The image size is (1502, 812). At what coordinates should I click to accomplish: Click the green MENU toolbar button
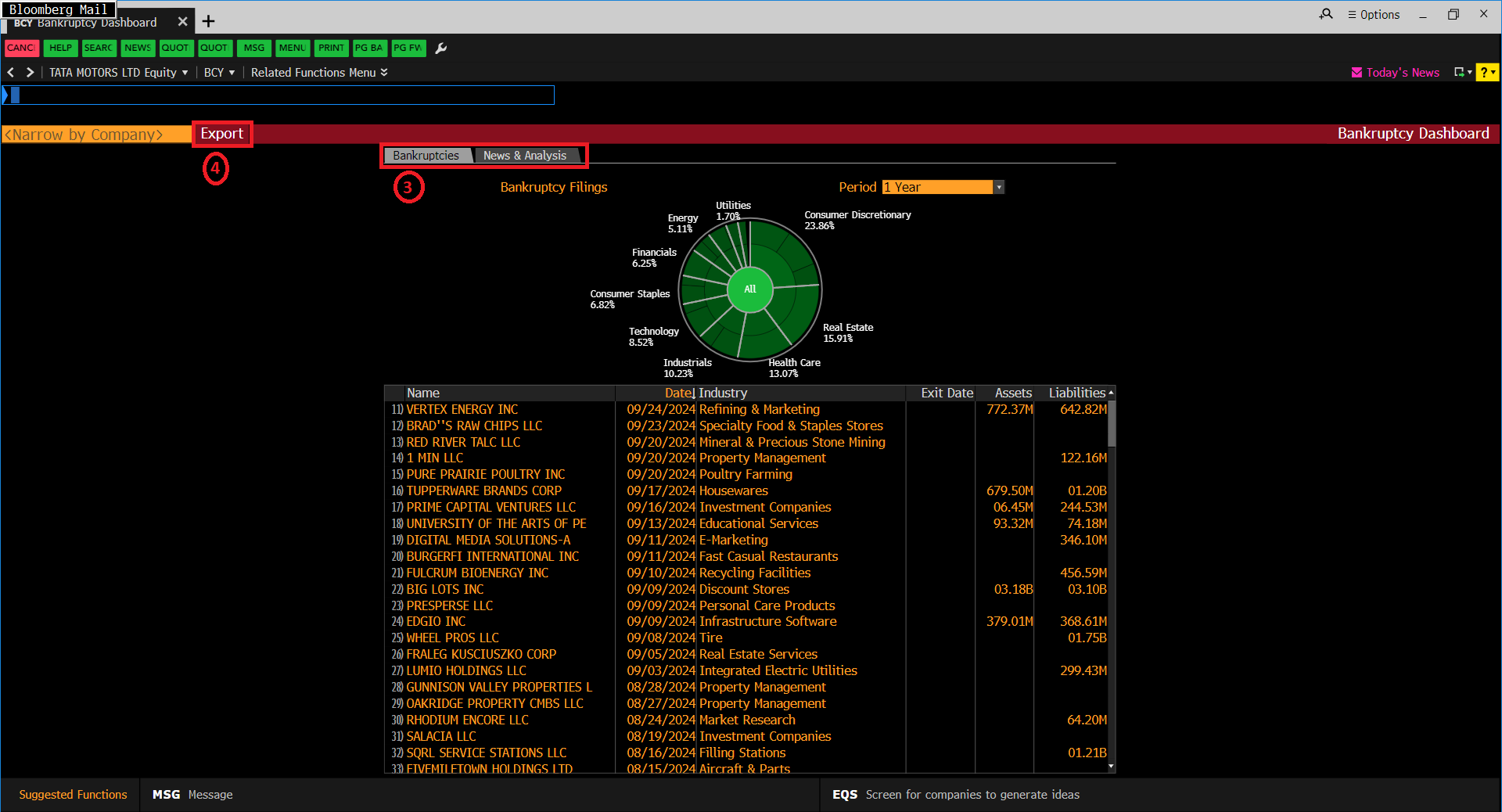[293, 48]
